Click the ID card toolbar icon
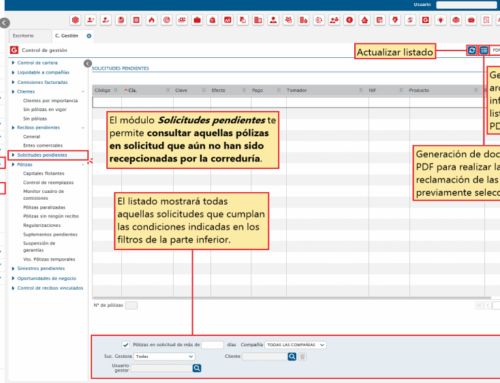Screen dimensions: 500x383 pyautogui.click(x=182, y=20)
